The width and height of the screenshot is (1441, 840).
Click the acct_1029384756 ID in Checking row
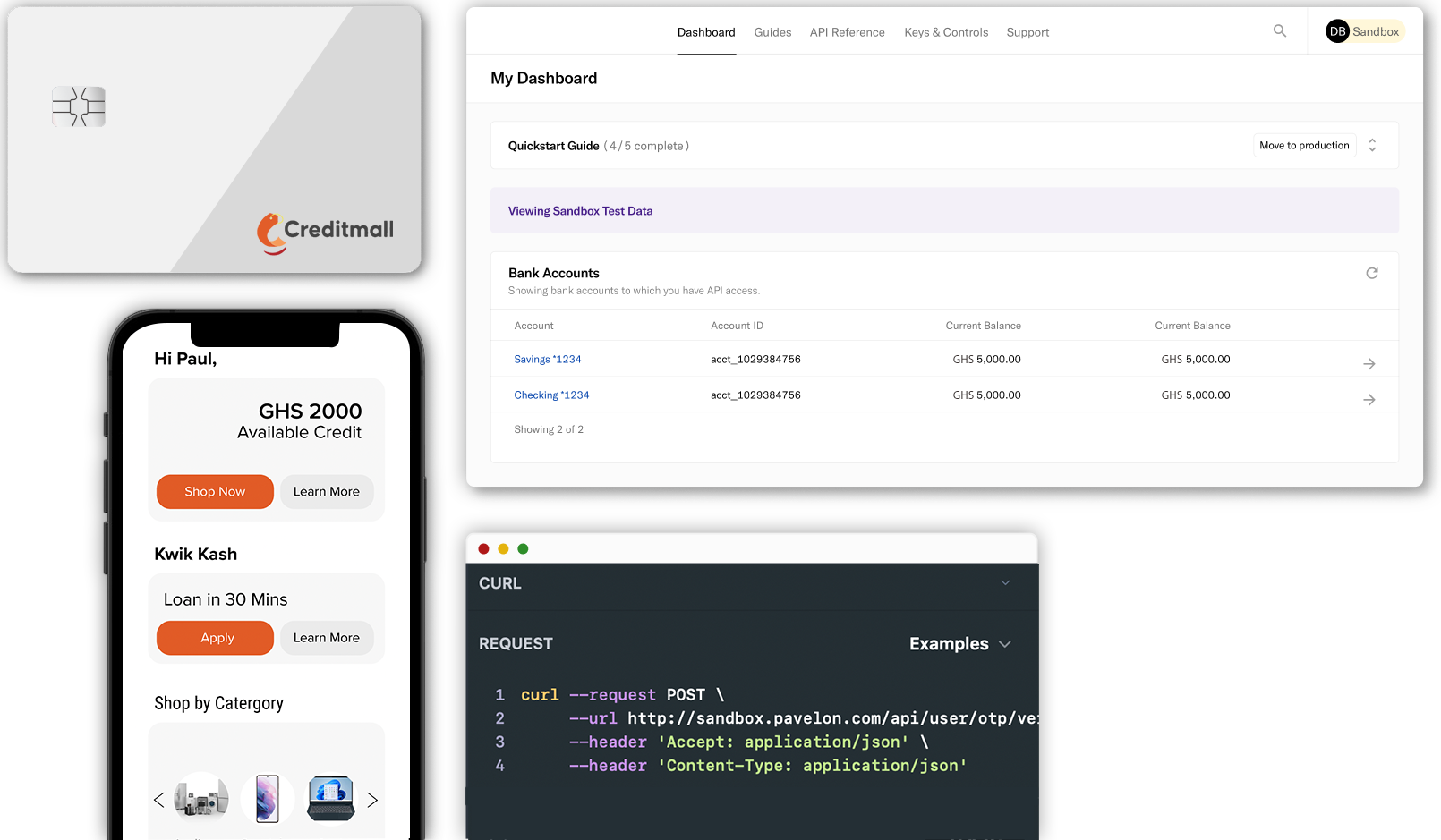coord(755,395)
